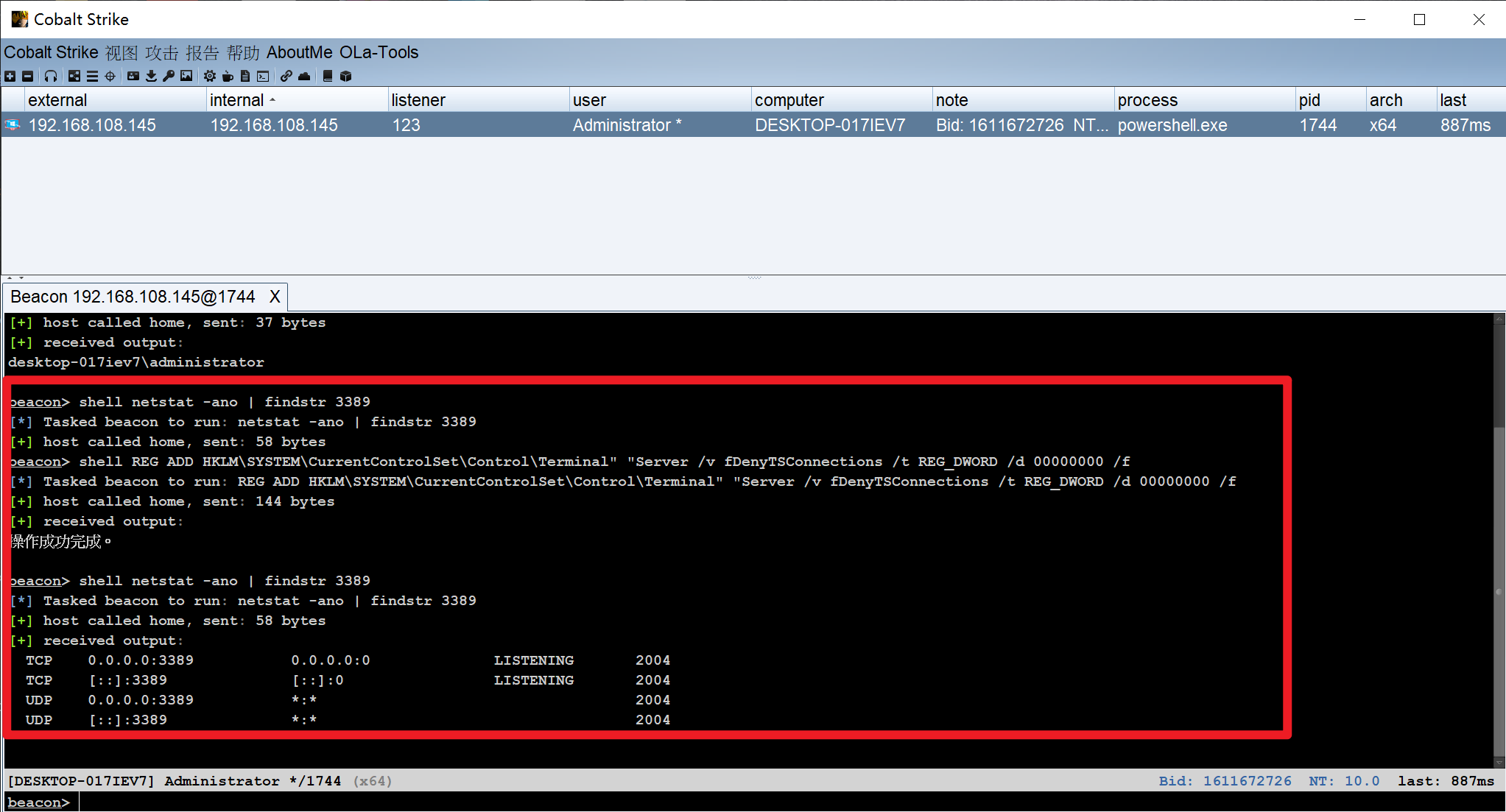Sort sessions by user column header
1506x812 pixels.
coord(661,100)
